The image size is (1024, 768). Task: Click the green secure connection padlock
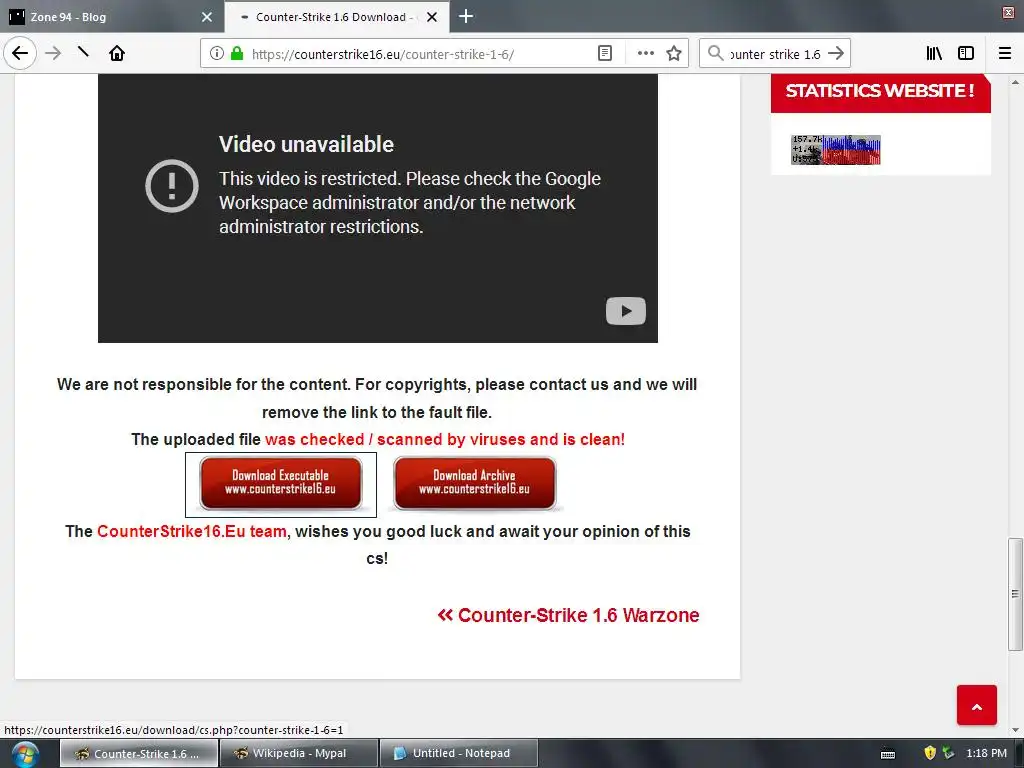tap(237, 53)
